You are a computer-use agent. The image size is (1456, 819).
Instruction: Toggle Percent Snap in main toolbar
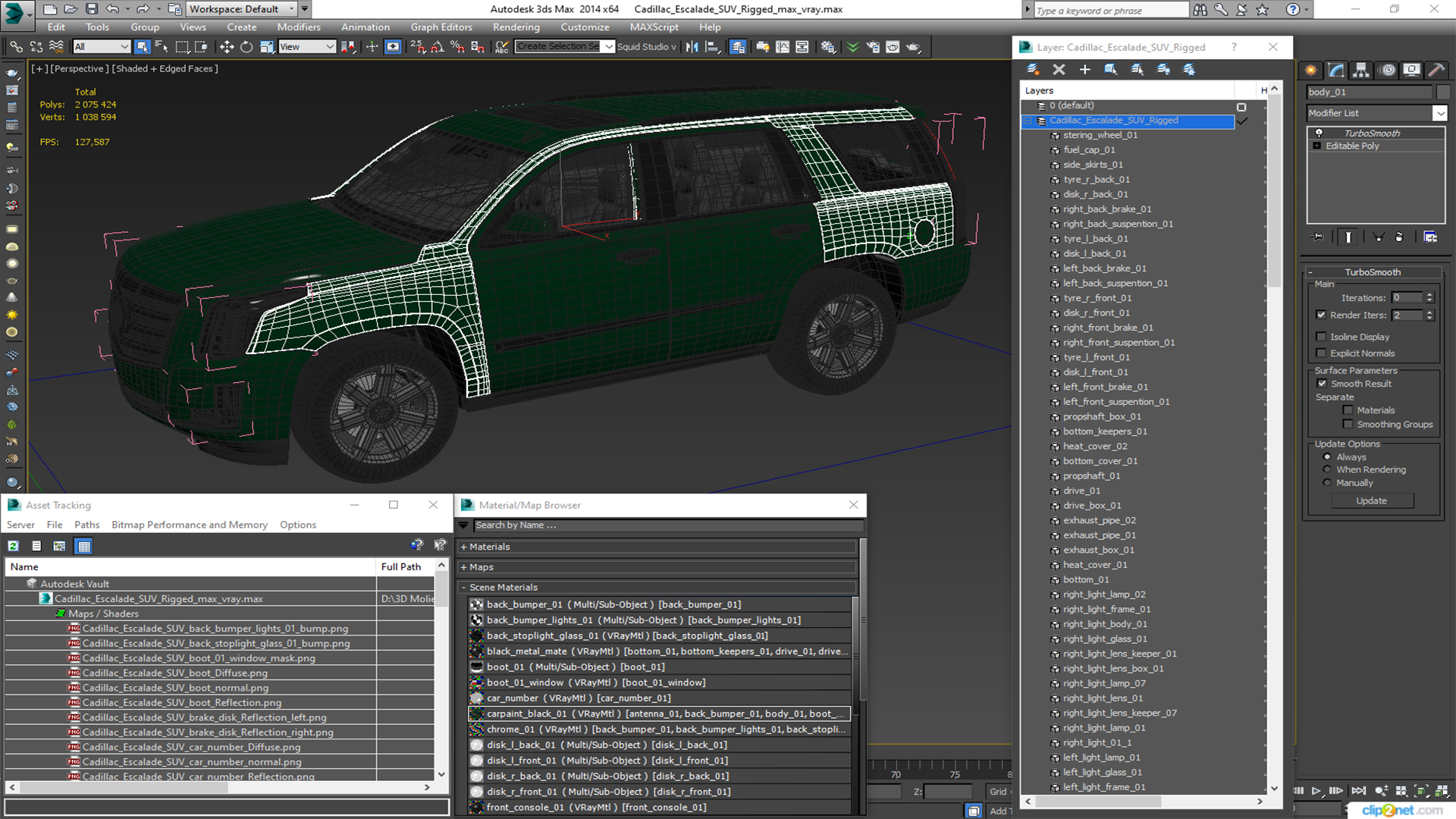pyautogui.click(x=457, y=47)
